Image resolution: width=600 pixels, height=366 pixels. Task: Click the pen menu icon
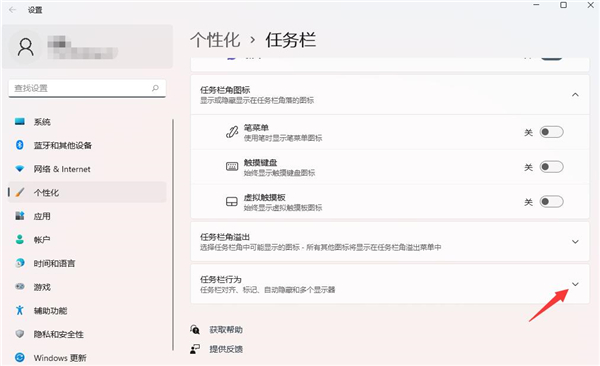232,132
